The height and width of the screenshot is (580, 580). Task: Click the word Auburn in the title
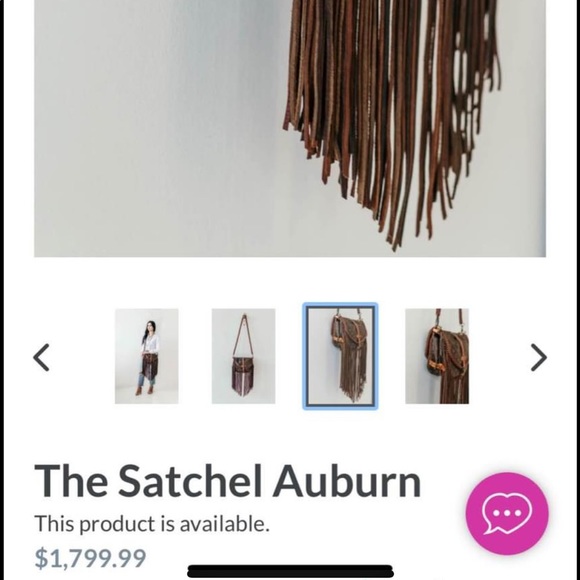point(347,481)
